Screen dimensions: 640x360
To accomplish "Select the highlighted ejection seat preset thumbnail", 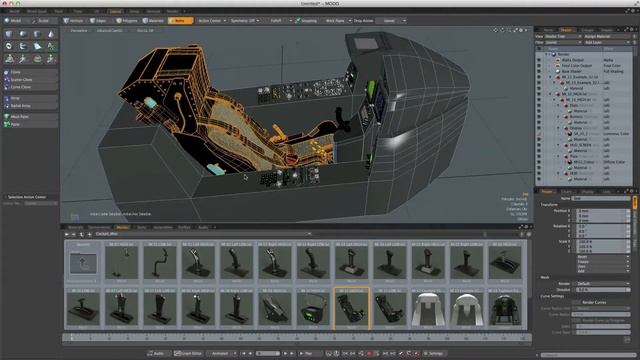I will [x=351, y=308].
